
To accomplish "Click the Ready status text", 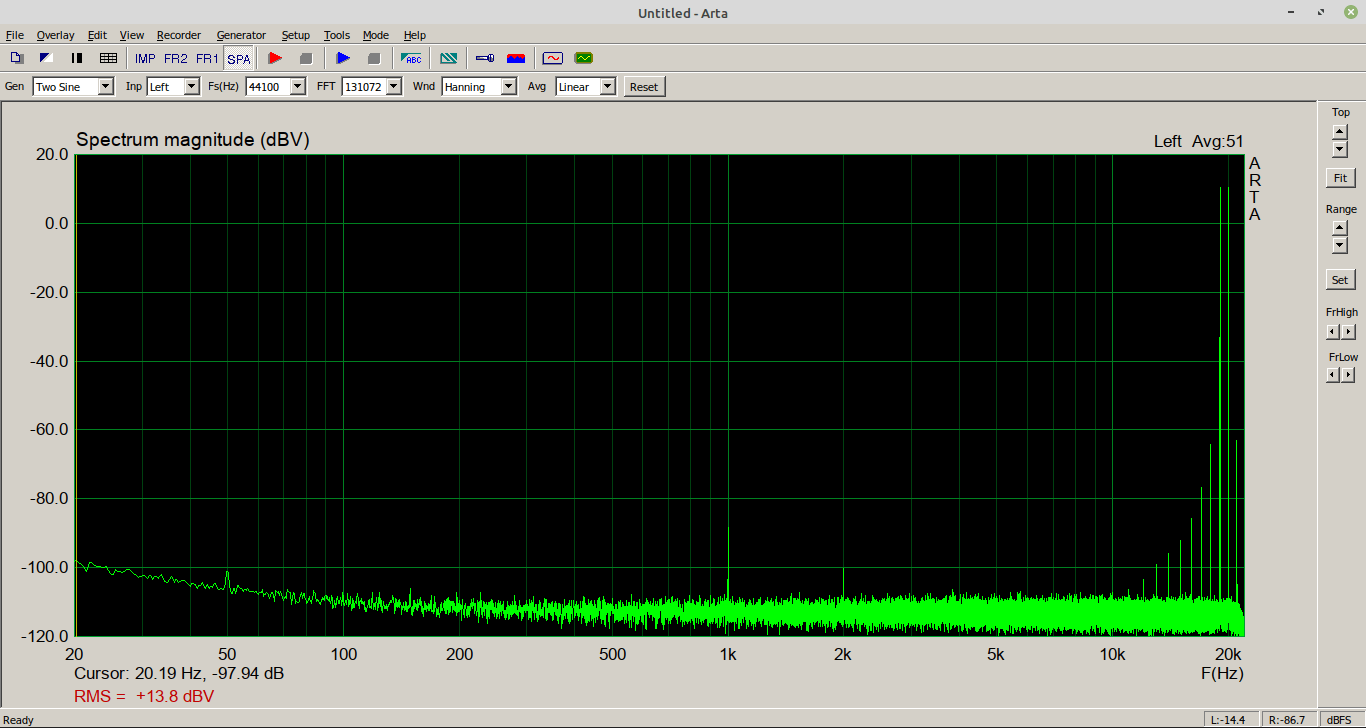I will coord(19,720).
